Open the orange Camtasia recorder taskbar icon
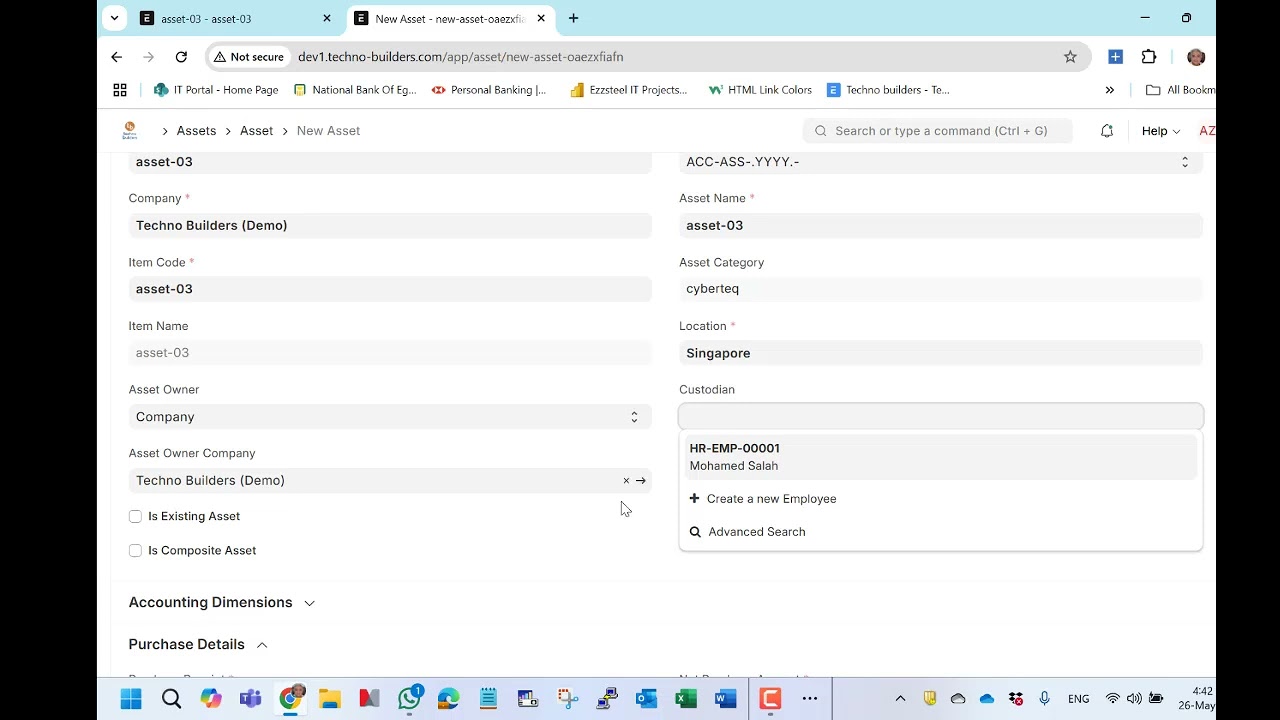Screen dimensions: 1280x720 pos(770,699)
